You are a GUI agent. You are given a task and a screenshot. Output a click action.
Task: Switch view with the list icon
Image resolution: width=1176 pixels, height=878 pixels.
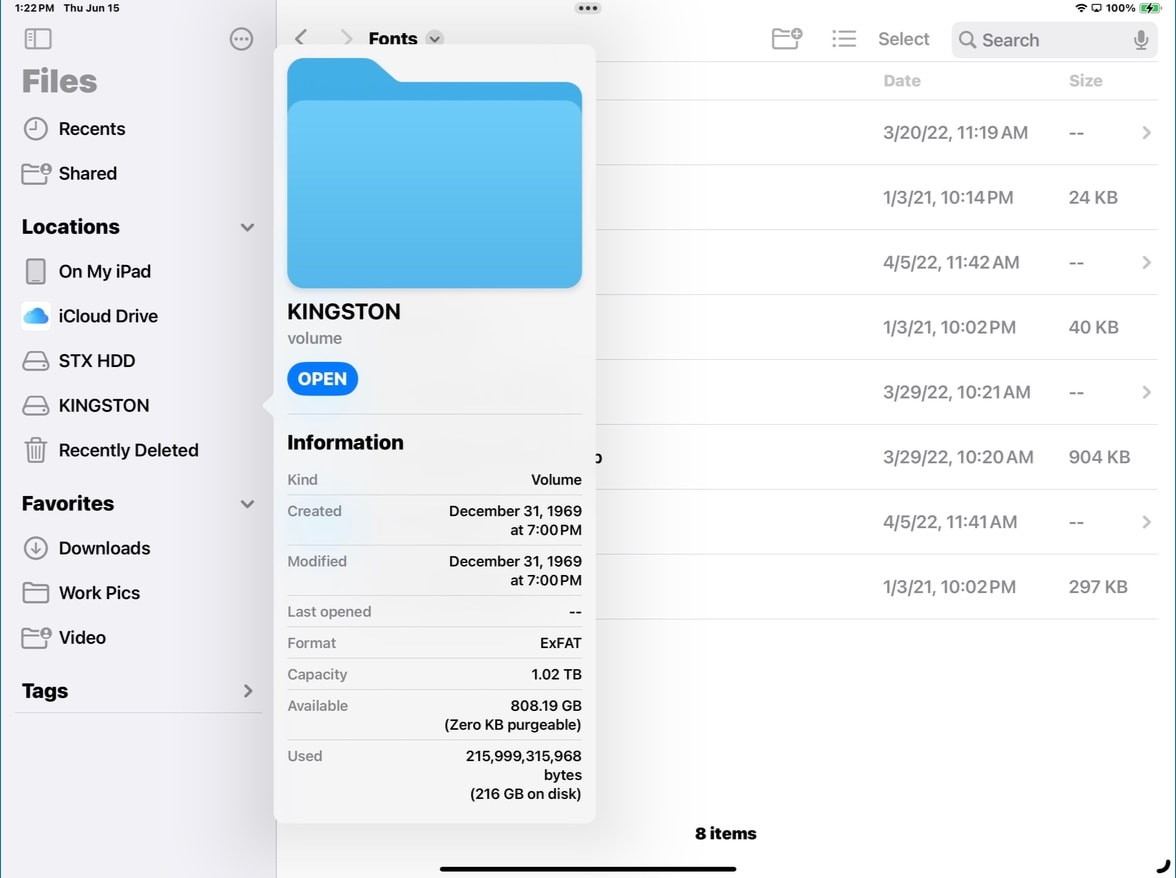tap(844, 39)
